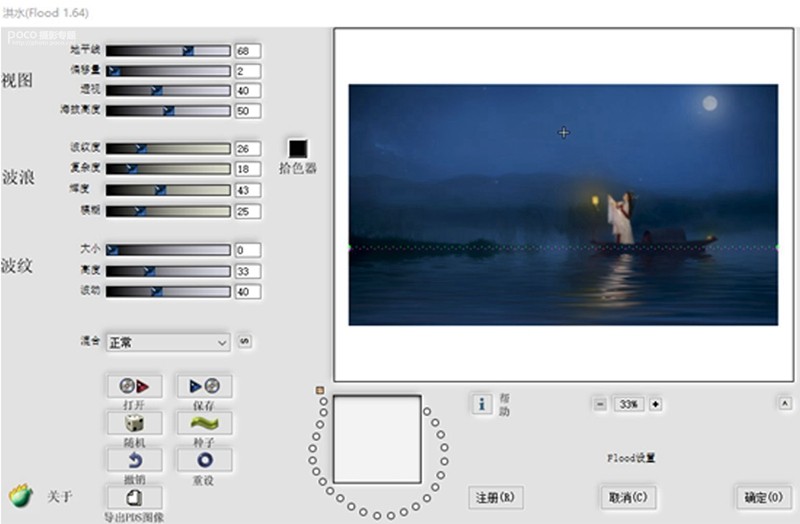Open the 混合 blend mode dropdown

coord(168,342)
